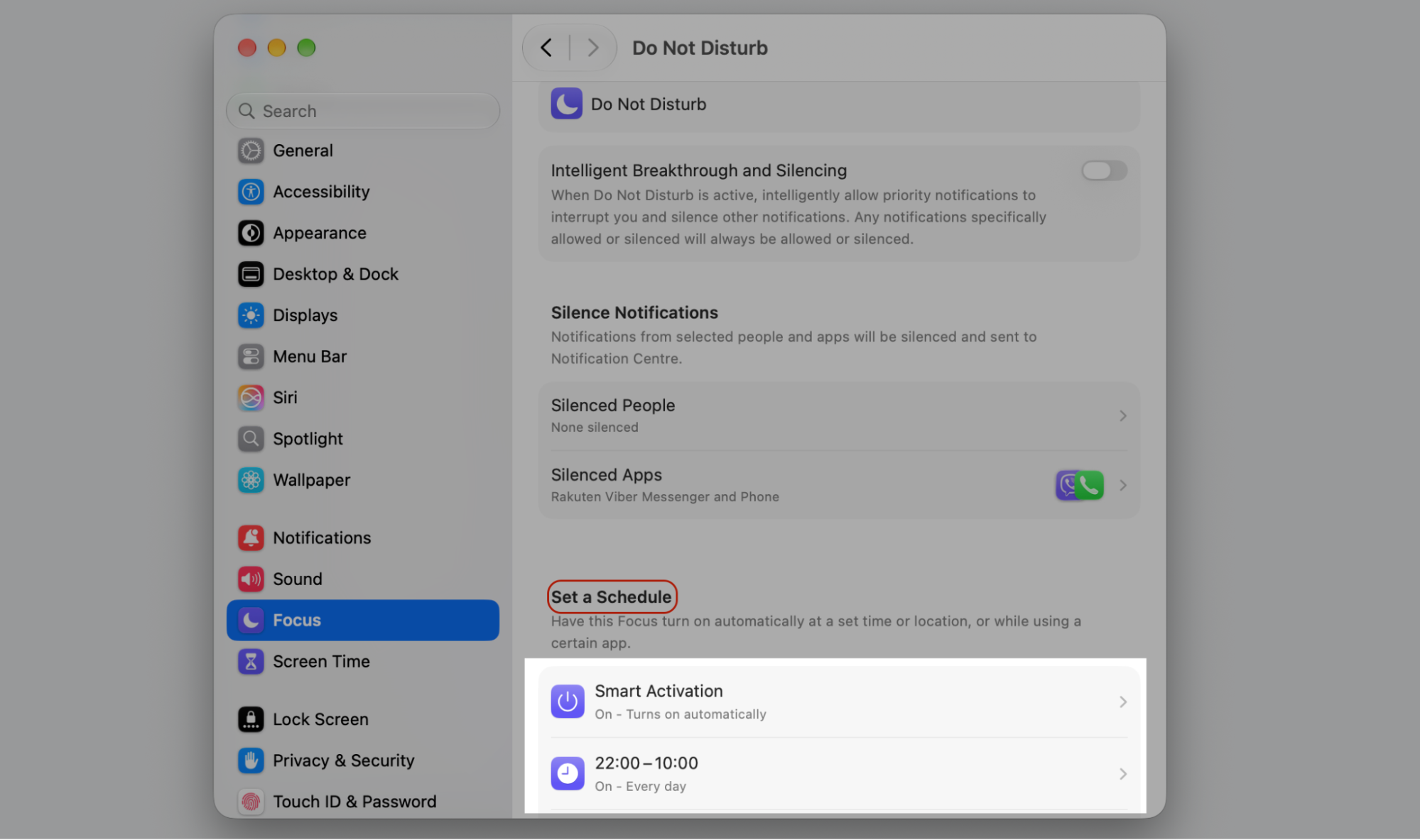The image size is (1420, 840).
Task: Click the Smart Activation power icon
Action: pyautogui.click(x=568, y=702)
